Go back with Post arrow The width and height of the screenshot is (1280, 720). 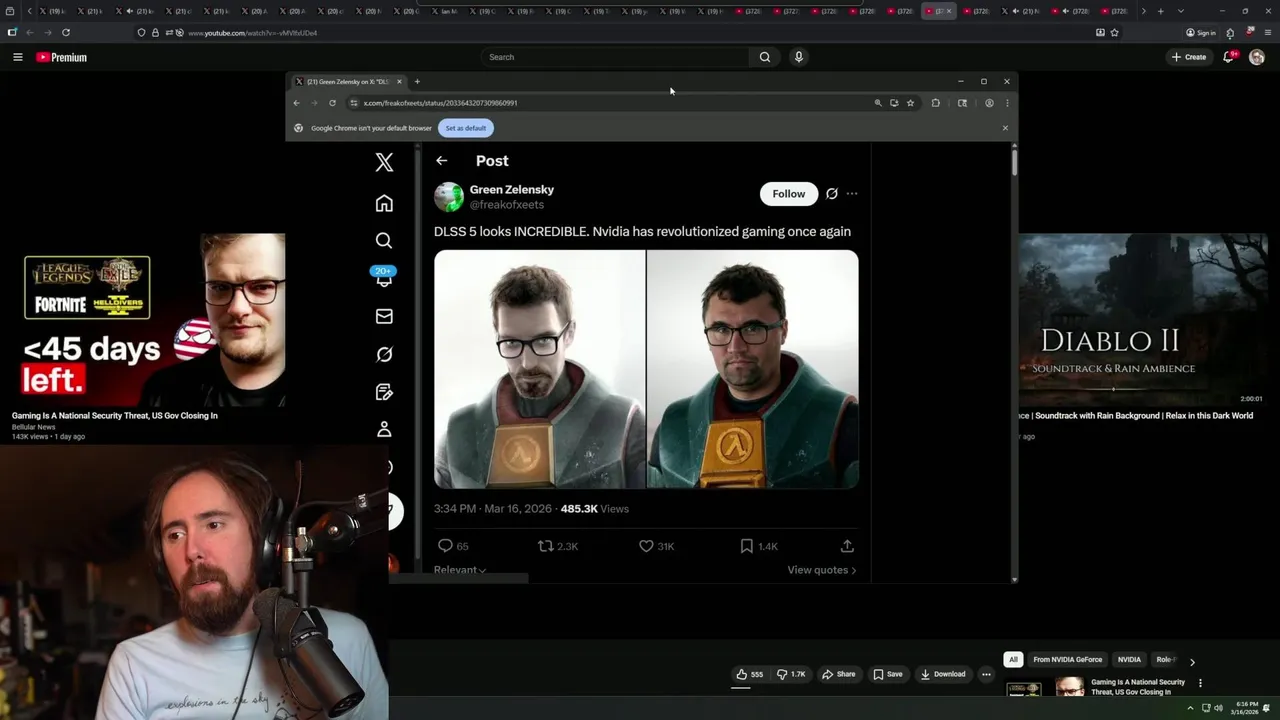coord(441,160)
